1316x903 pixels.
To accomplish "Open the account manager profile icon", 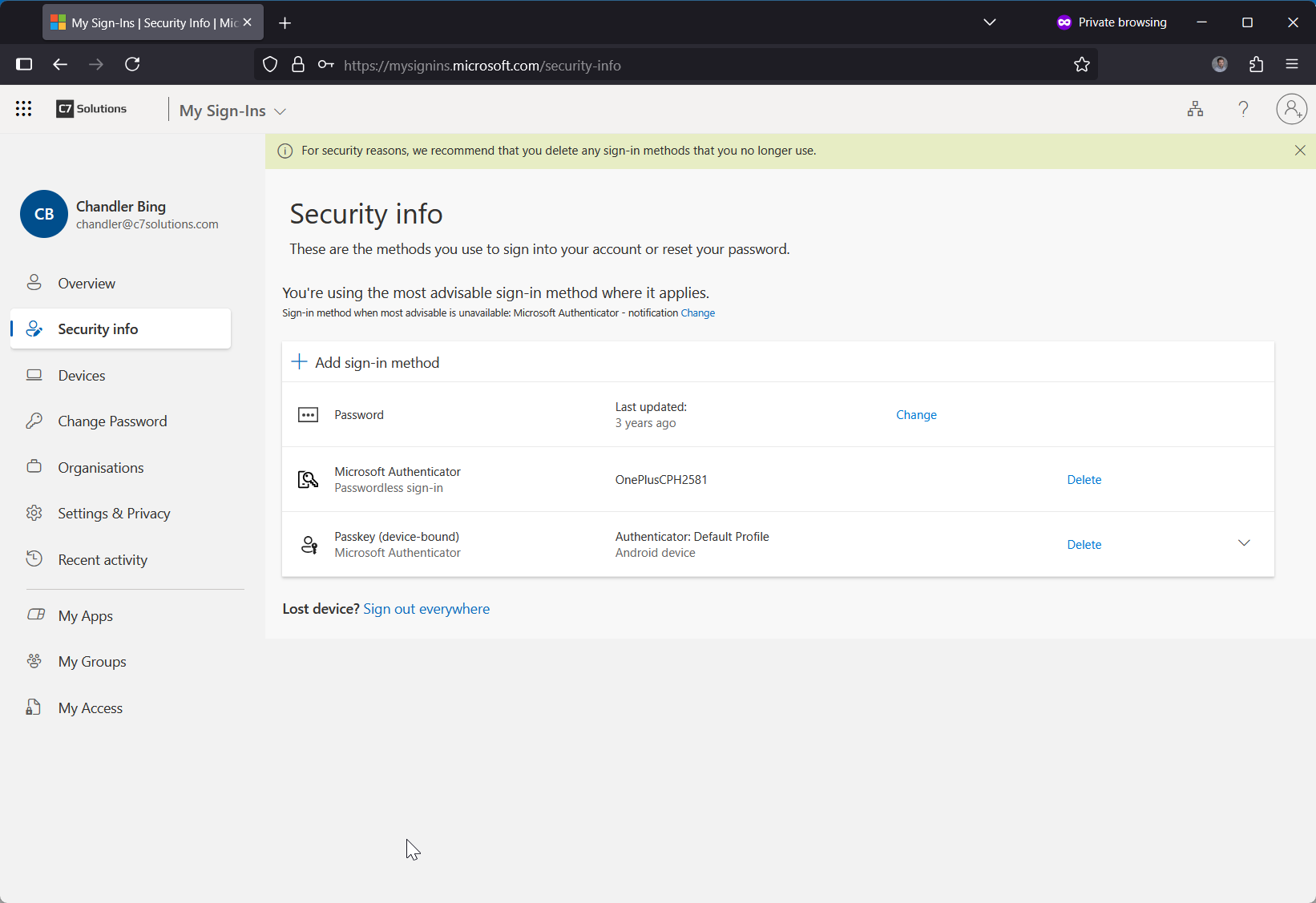I will 1291,109.
